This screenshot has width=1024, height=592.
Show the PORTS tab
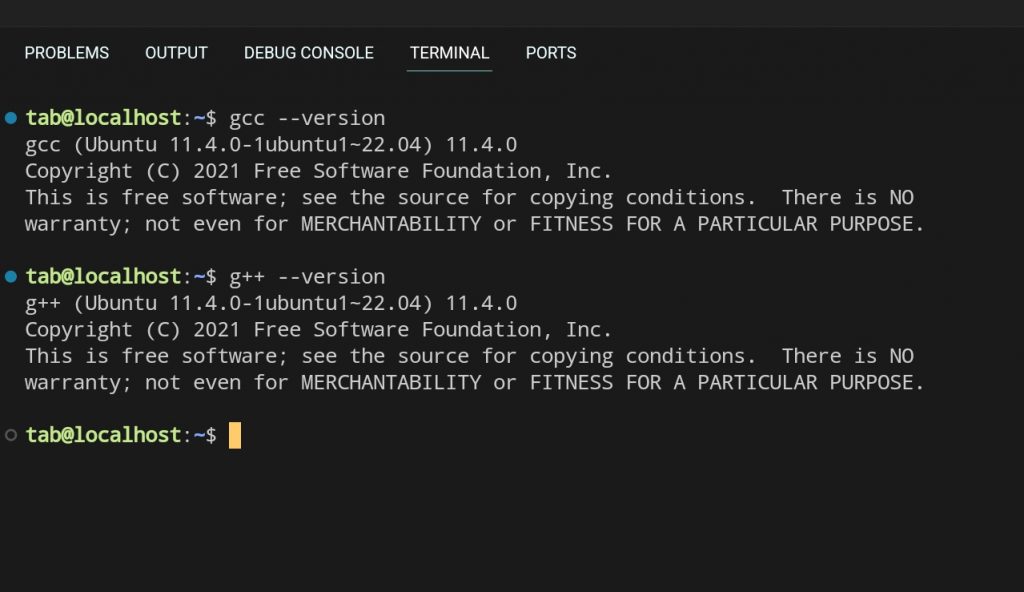click(x=551, y=53)
